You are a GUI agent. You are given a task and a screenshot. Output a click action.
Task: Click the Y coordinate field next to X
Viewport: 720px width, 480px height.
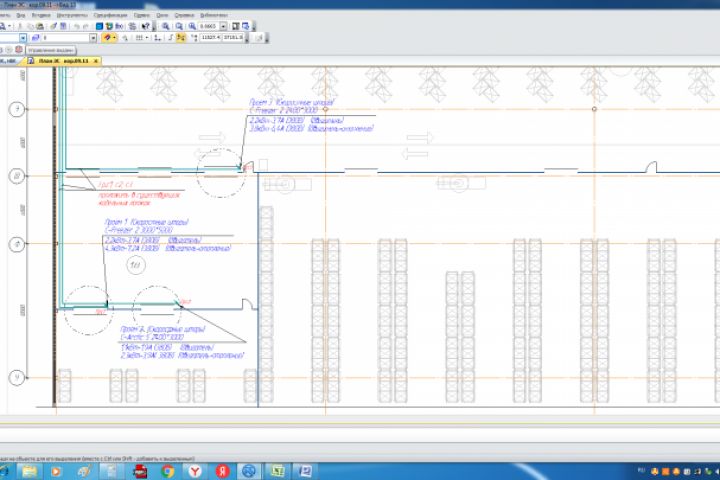(x=233, y=37)
